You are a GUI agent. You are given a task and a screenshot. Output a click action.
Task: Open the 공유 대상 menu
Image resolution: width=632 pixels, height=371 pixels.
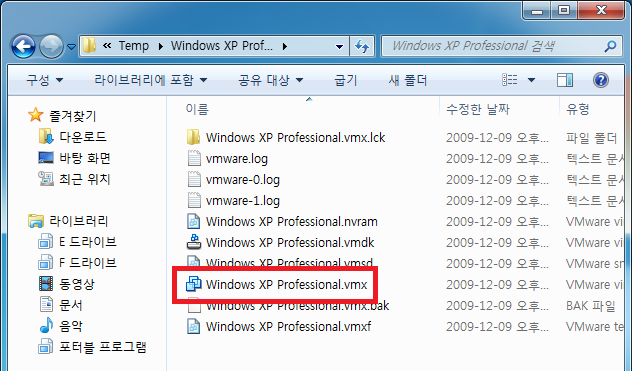point(270,80)
